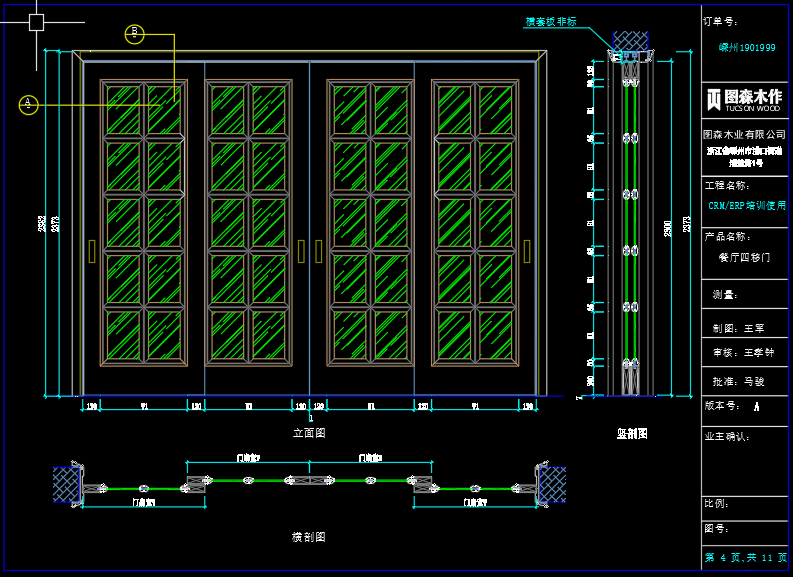Click the detail callout bubble B
The image size is (793, 577).
[135, 34]
